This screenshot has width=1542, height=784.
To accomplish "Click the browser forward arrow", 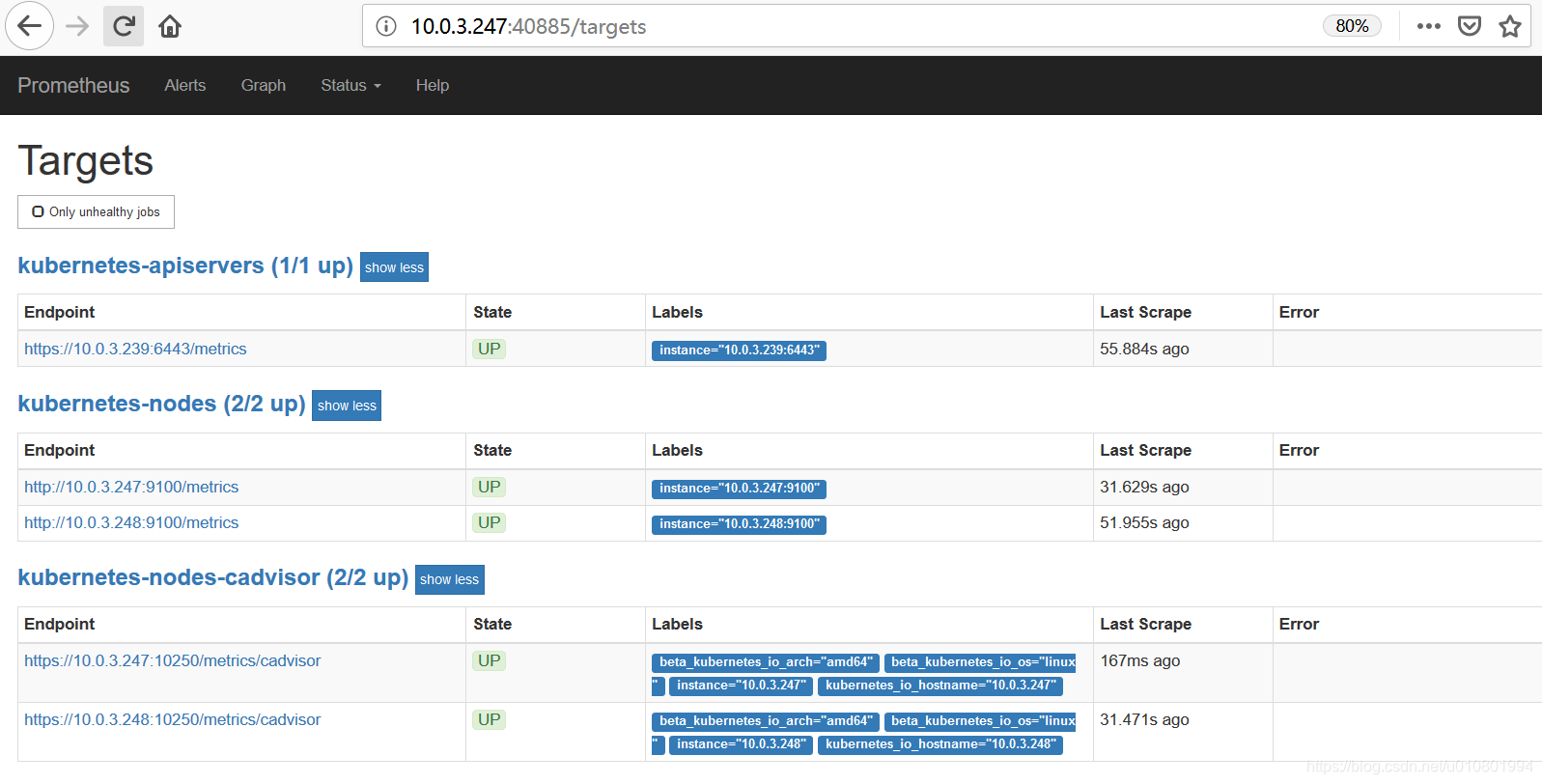I will 77,26.
